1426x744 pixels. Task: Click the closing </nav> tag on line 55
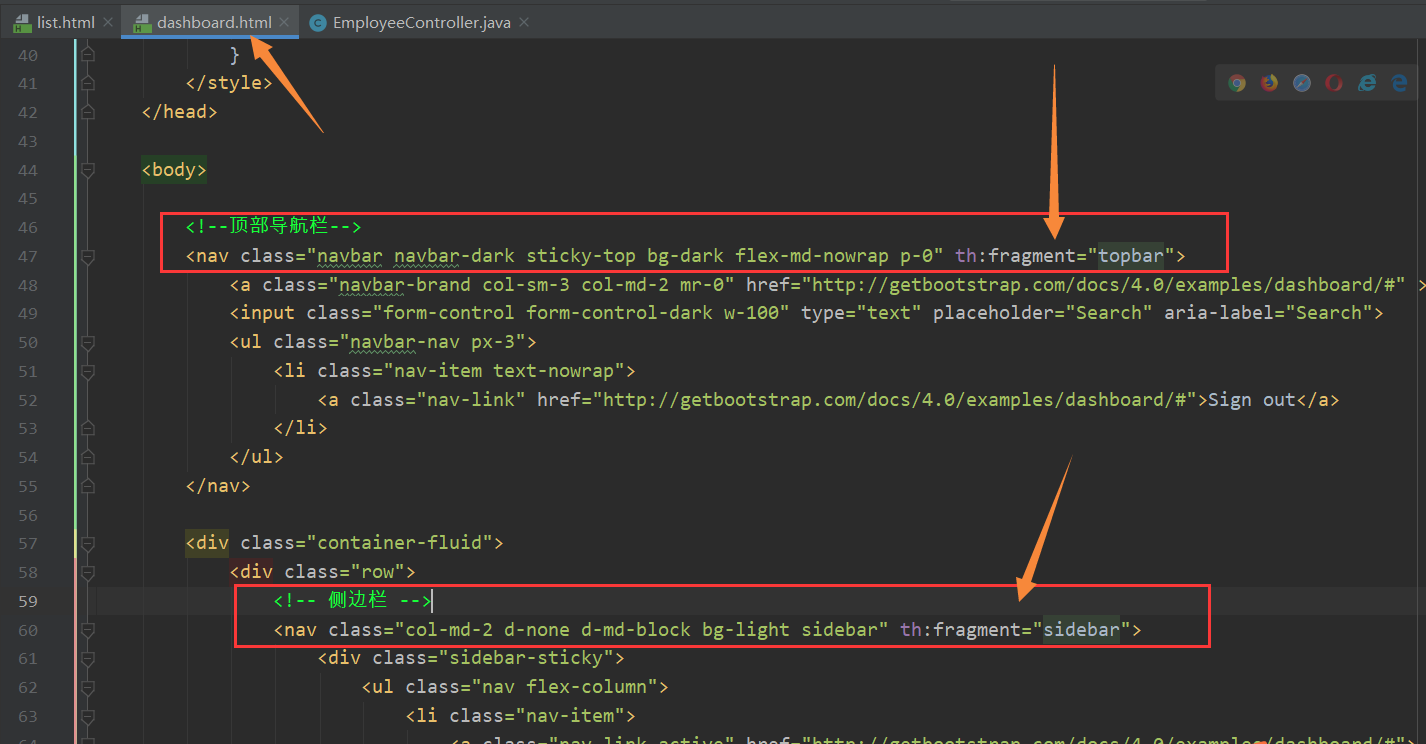218,486
